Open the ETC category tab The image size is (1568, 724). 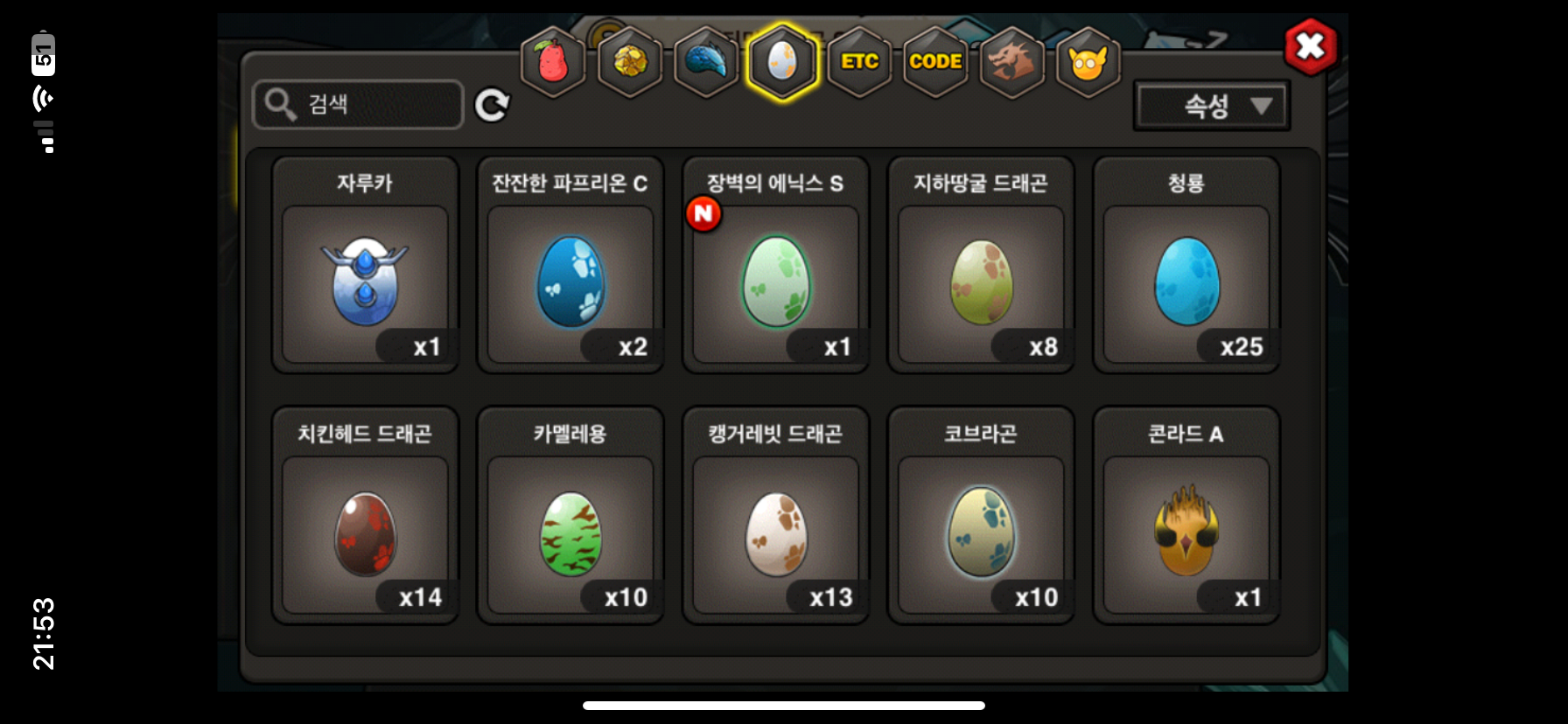859,62
